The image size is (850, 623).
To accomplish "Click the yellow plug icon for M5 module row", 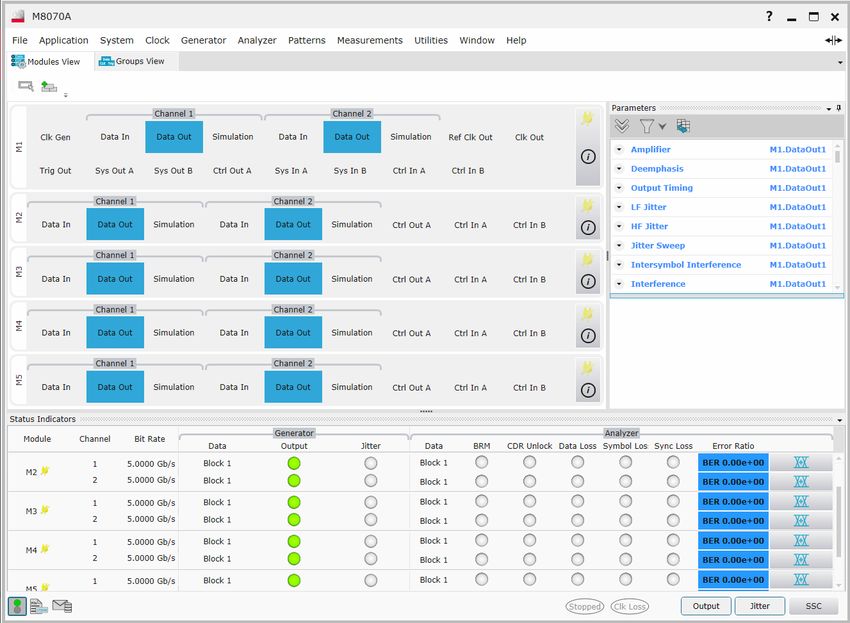I will [587, 368].
